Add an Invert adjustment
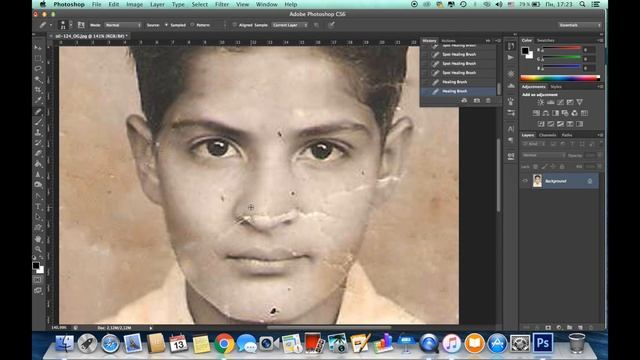Image resolution: width=640 pixels, height=360 pixels. (x=541, y=124)
